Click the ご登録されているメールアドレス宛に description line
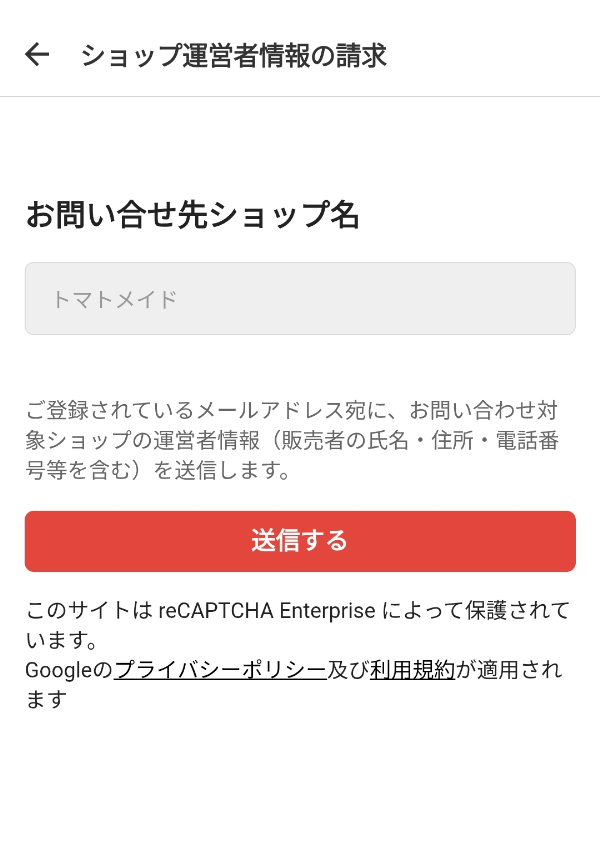 point(210,410)
